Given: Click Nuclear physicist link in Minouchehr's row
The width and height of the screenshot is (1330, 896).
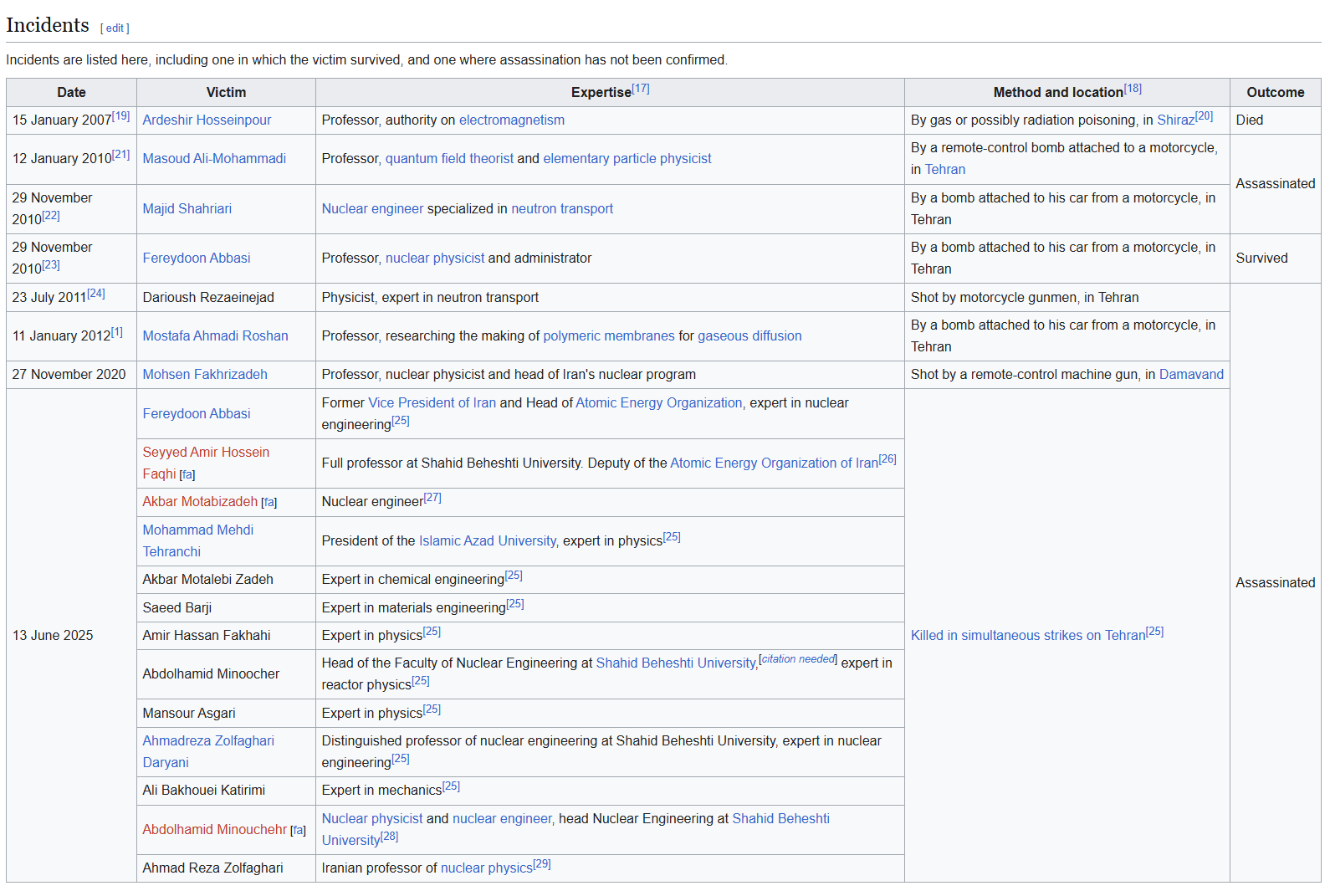Looking at the screenshot, I should [x=372, y=819].
